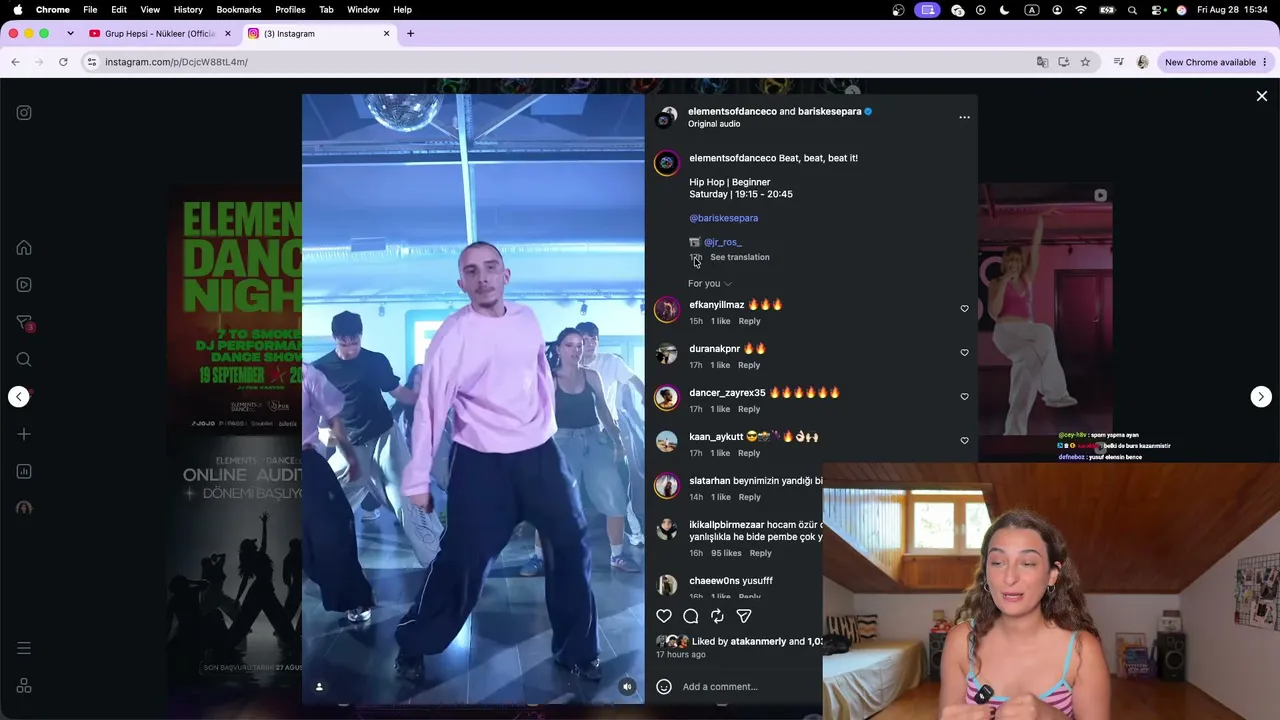The image size is (1280, 720).
Task: Open a new Chrome tab
Action: pyautogui.click(x=410, y=34)
